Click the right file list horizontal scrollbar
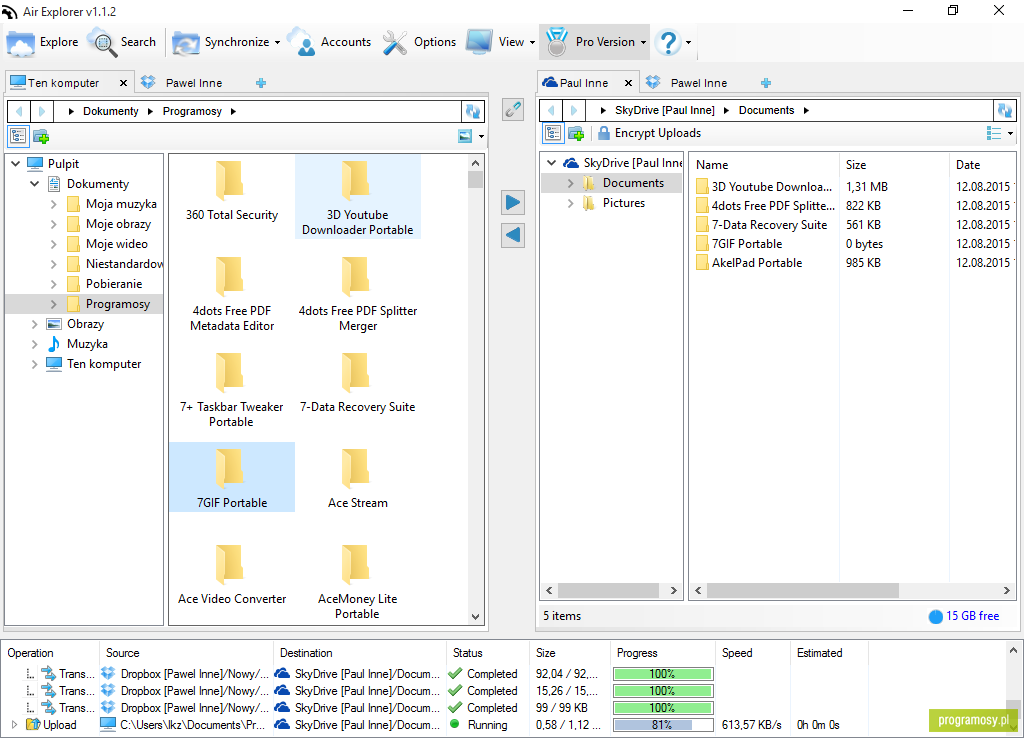 [x=802, y=590]
